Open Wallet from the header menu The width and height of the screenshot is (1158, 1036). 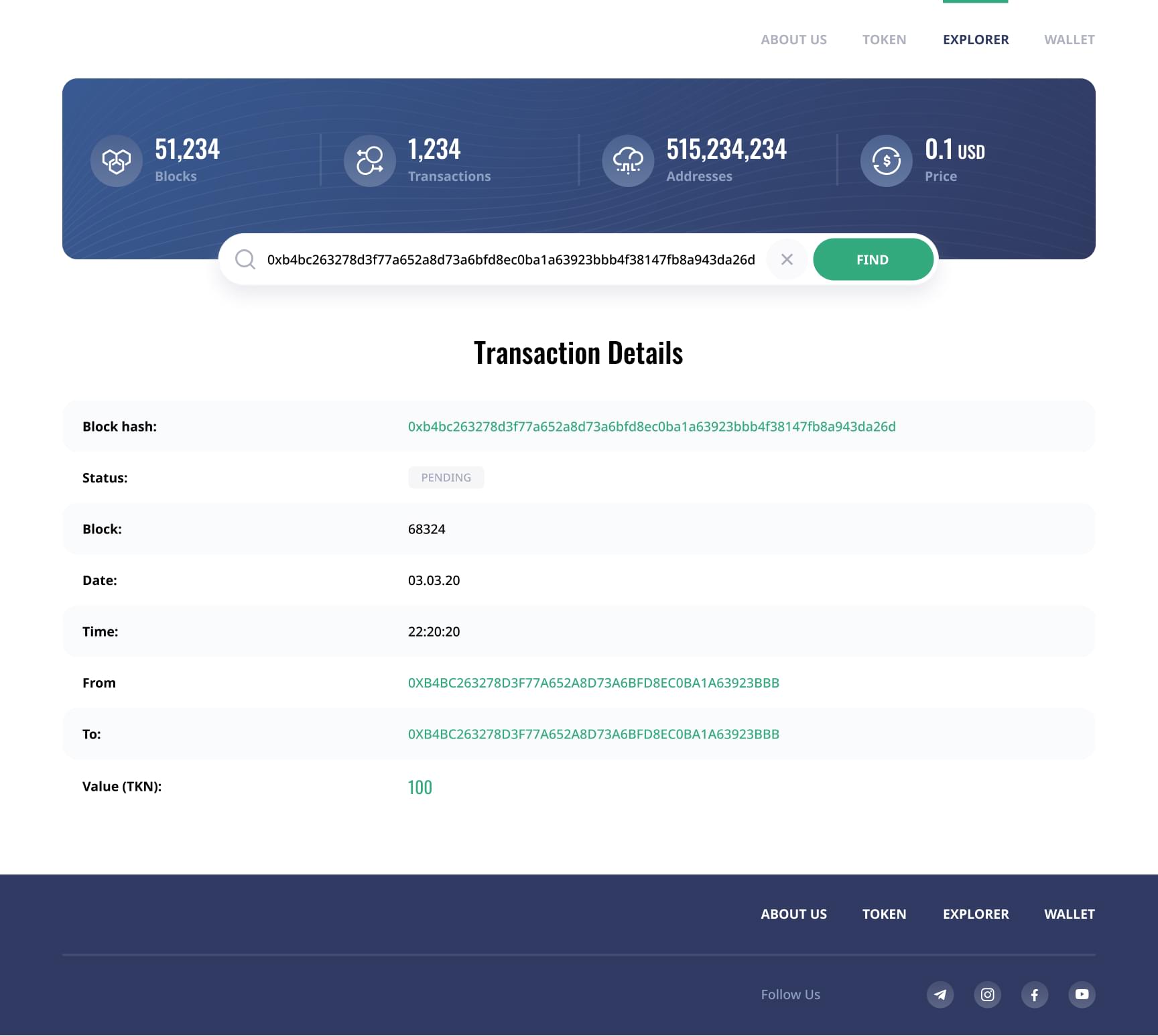(x=1069, y=40)
